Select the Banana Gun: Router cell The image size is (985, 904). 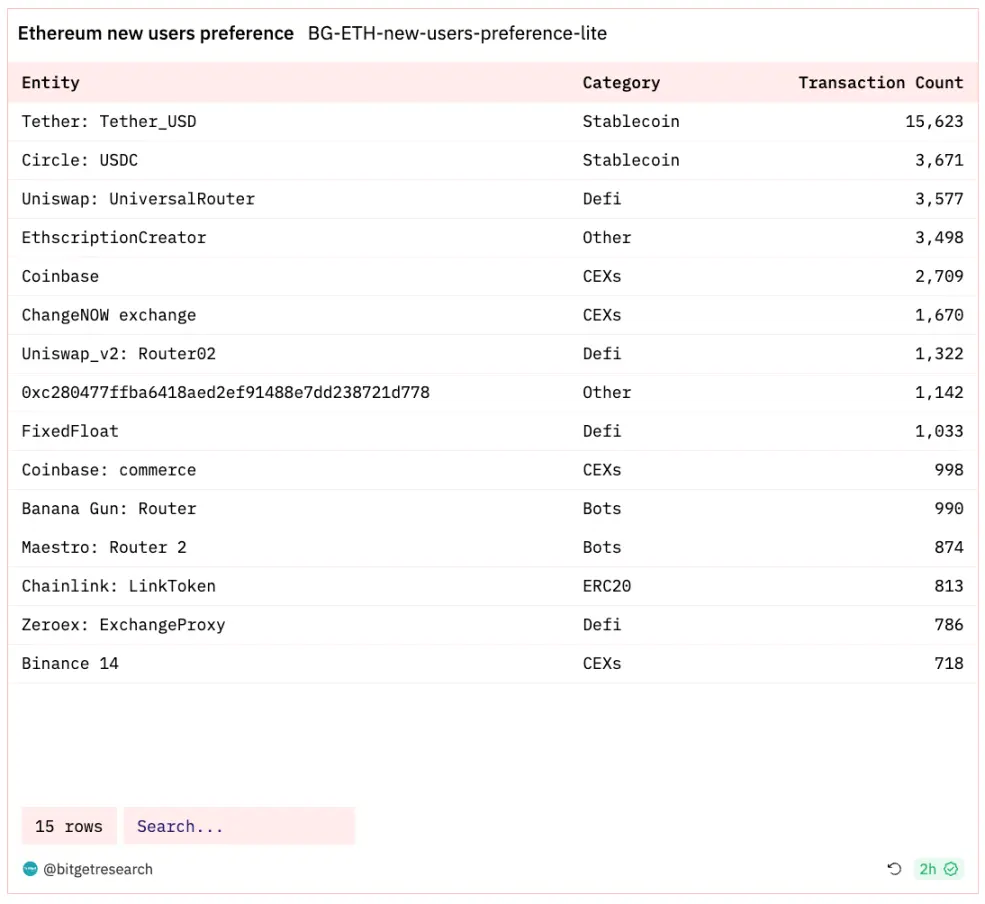[109, 509]
